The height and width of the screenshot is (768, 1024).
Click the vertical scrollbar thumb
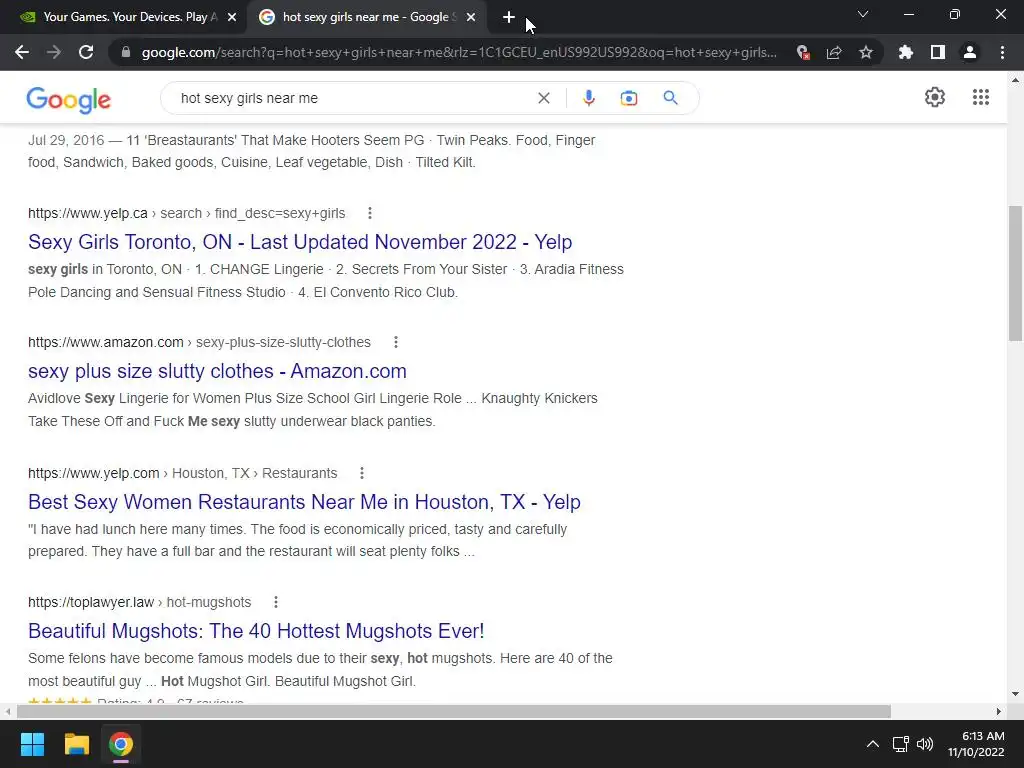coord(1015,273)
